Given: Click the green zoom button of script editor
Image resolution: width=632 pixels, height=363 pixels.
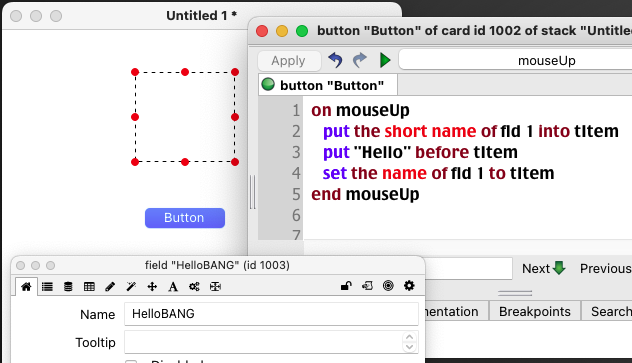Looking at the screenshot, I should tap(302, 31).
